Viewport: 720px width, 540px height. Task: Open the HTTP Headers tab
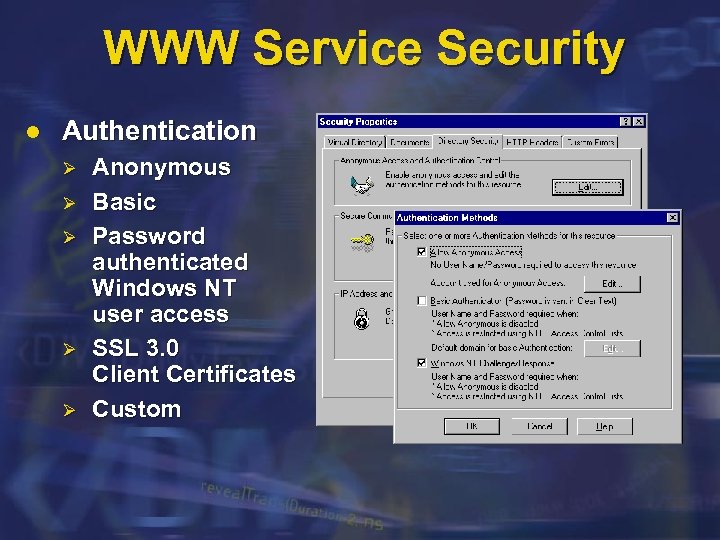(532, 142)
